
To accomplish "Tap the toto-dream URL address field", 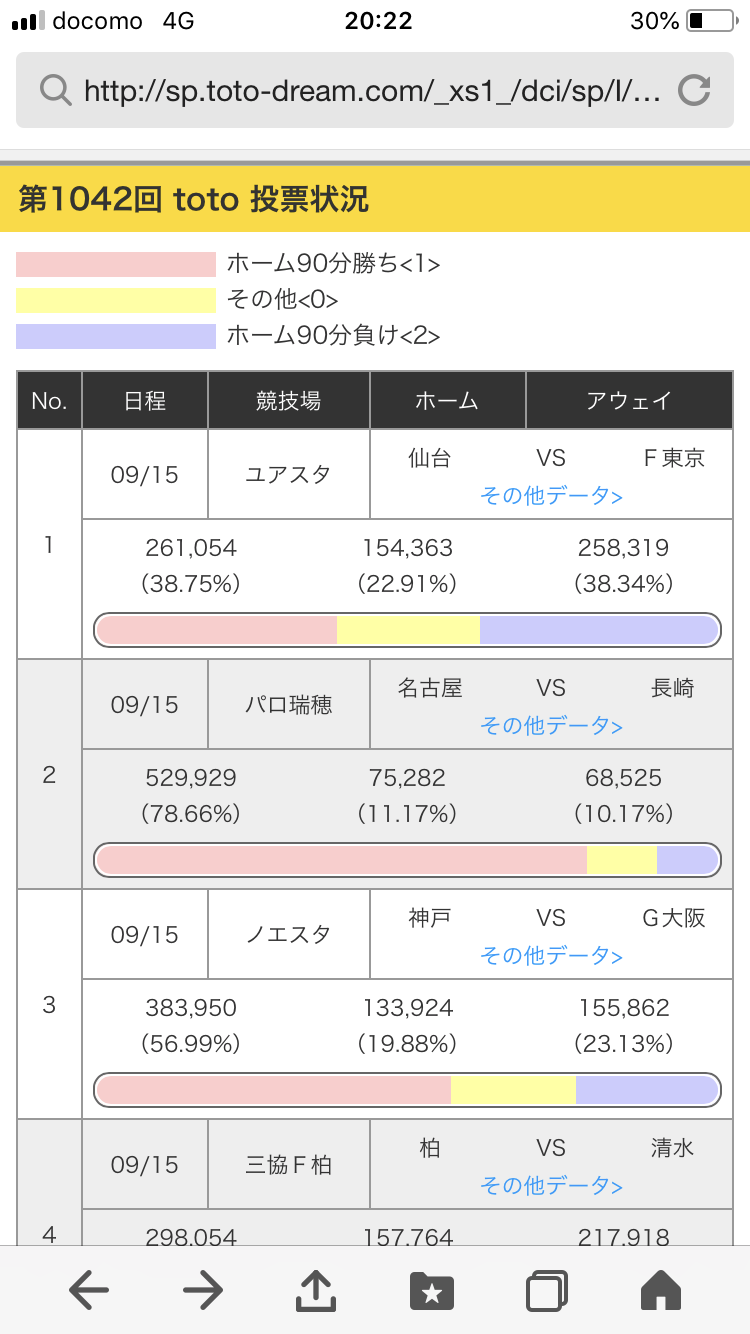I will click(372, 91).
